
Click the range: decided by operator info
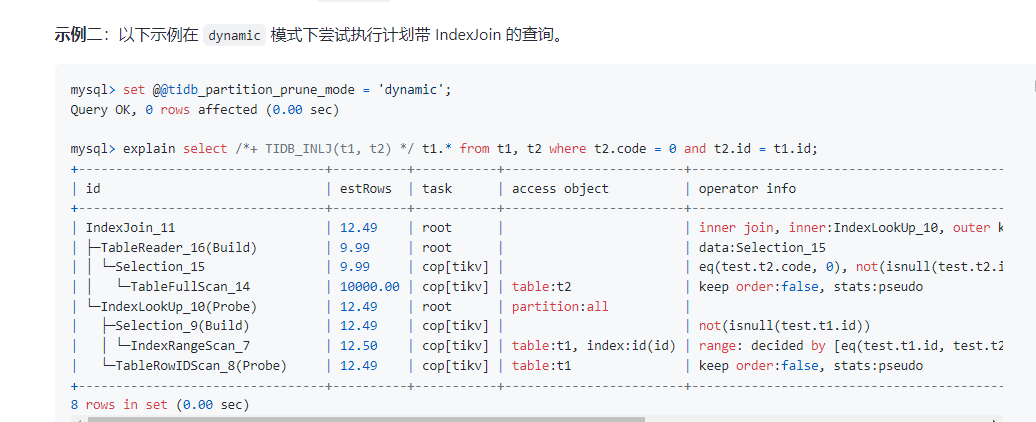pyautogui.click(x=852, y=345)
